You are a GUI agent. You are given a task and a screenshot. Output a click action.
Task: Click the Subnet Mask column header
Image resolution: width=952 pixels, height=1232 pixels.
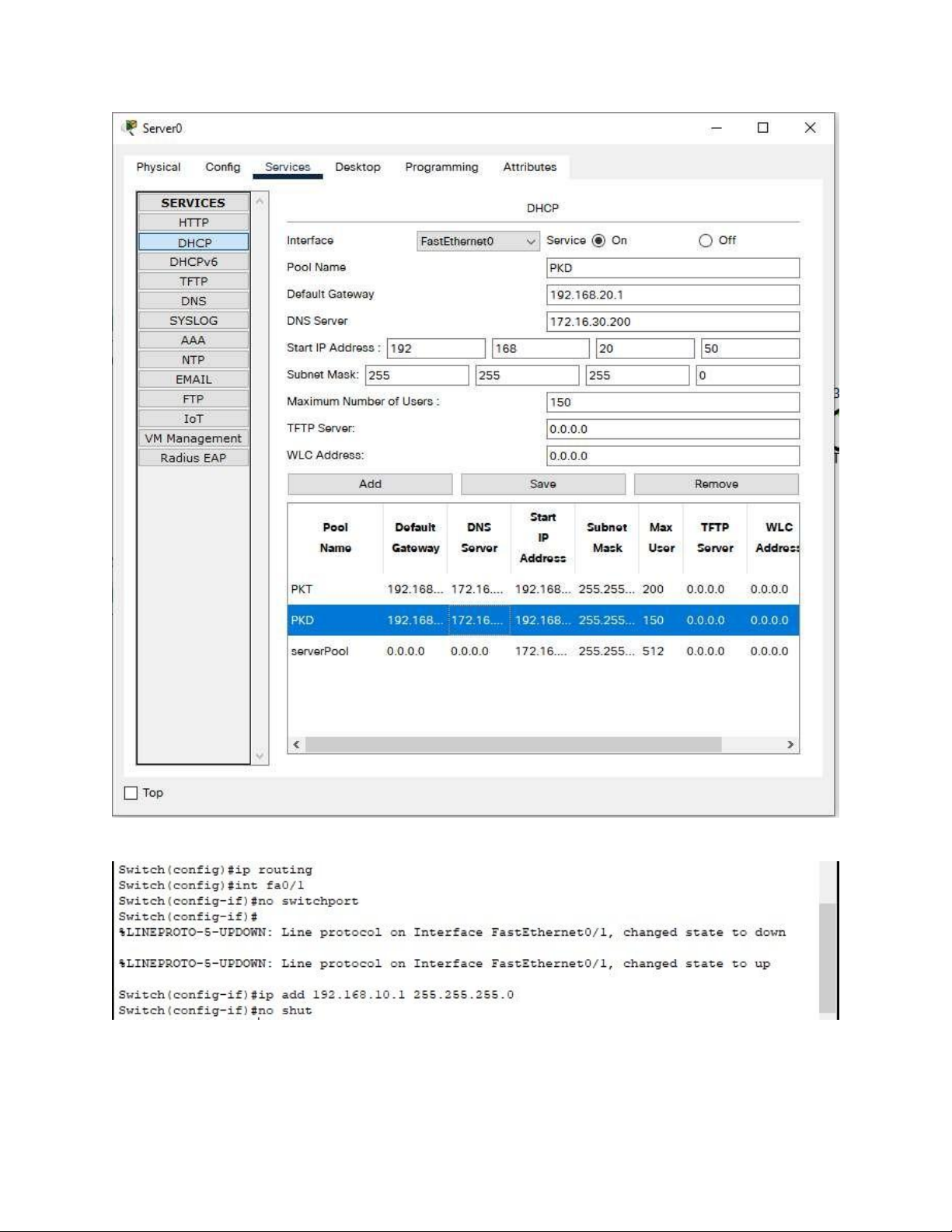click(x=607, y=538)
